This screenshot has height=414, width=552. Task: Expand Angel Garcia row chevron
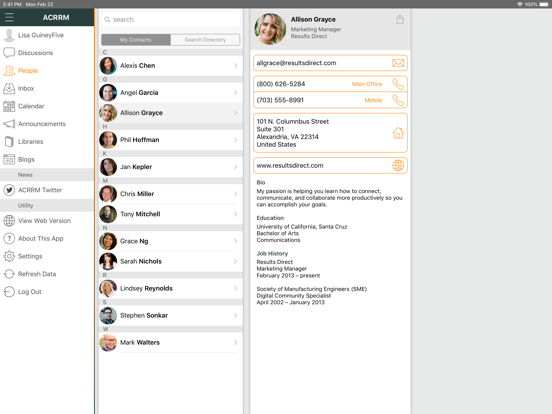pos(235,93)
